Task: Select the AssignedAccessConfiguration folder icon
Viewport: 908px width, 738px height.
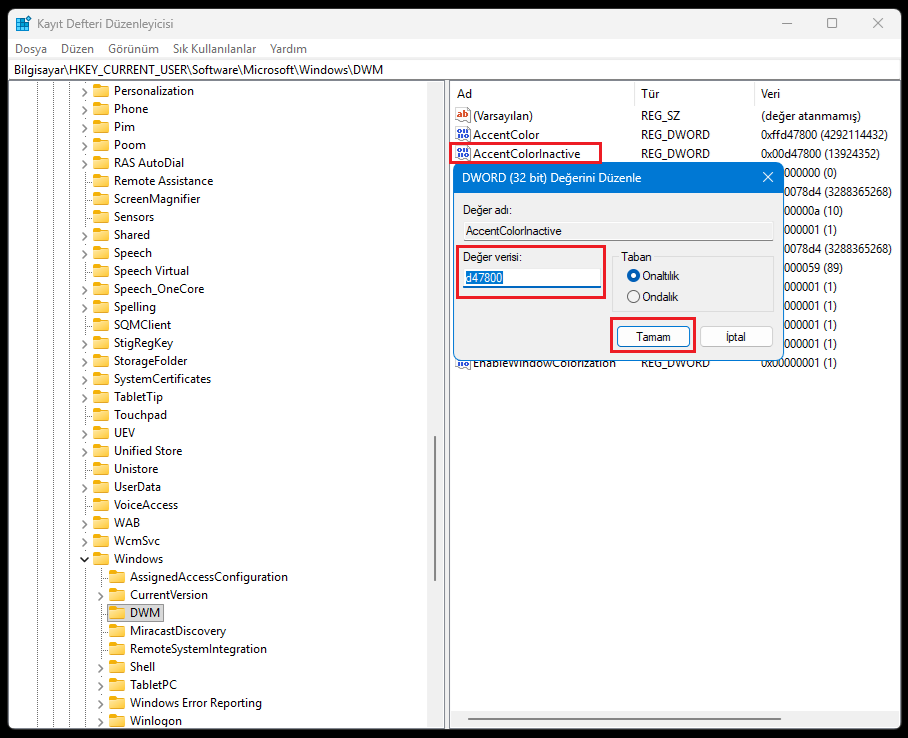Action: [x=117, y=577]
